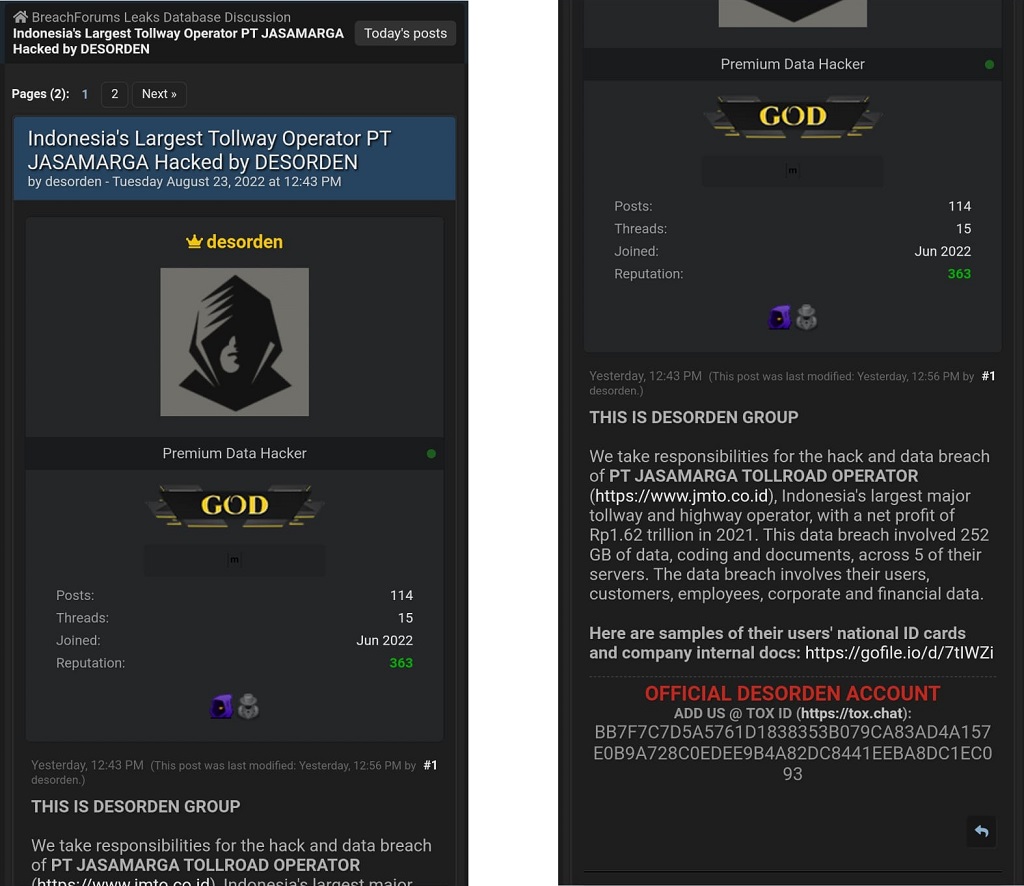Click the "Premium Data Hacker" title, right screenshot

click(793, 64)
